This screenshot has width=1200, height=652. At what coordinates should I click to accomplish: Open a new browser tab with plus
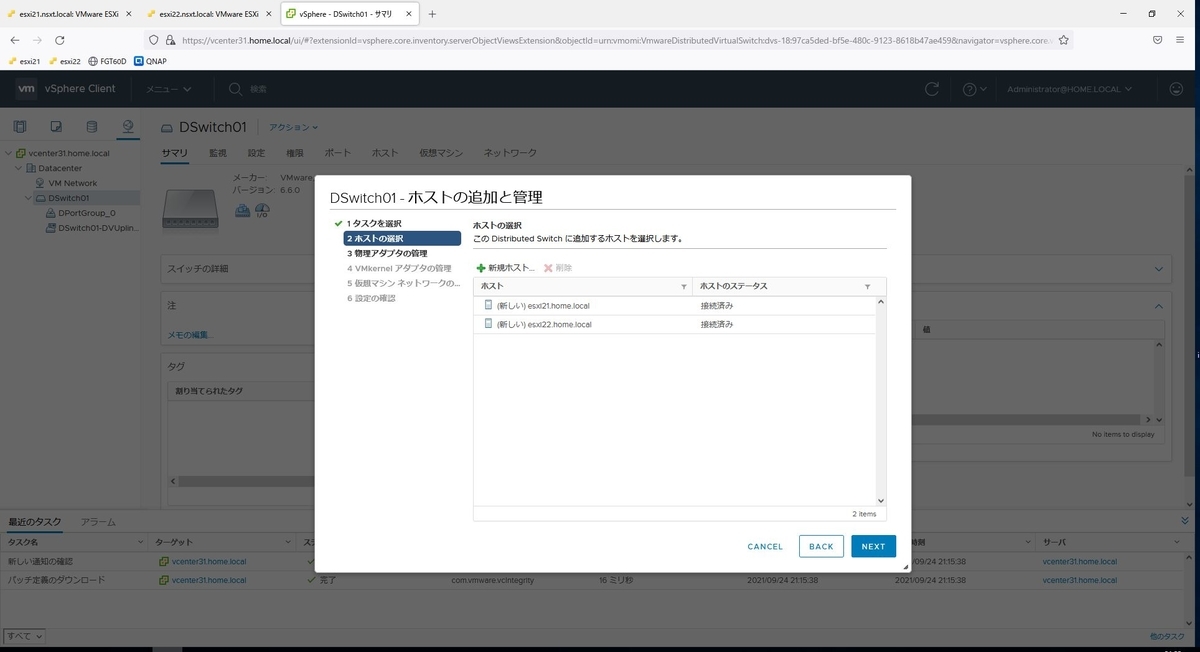click(x=432, y=14)
